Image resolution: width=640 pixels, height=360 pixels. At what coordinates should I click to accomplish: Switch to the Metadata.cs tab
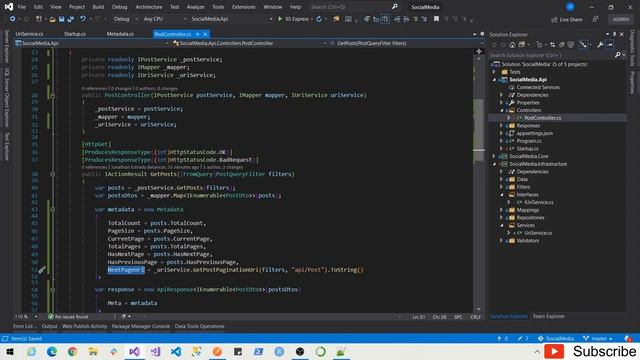click(x=120, y=34)
